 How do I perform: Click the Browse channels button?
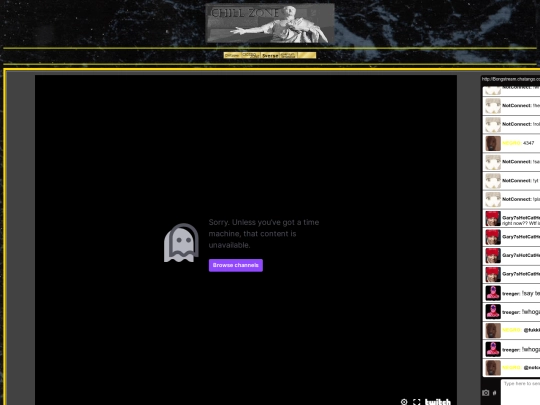coord(236,265)
